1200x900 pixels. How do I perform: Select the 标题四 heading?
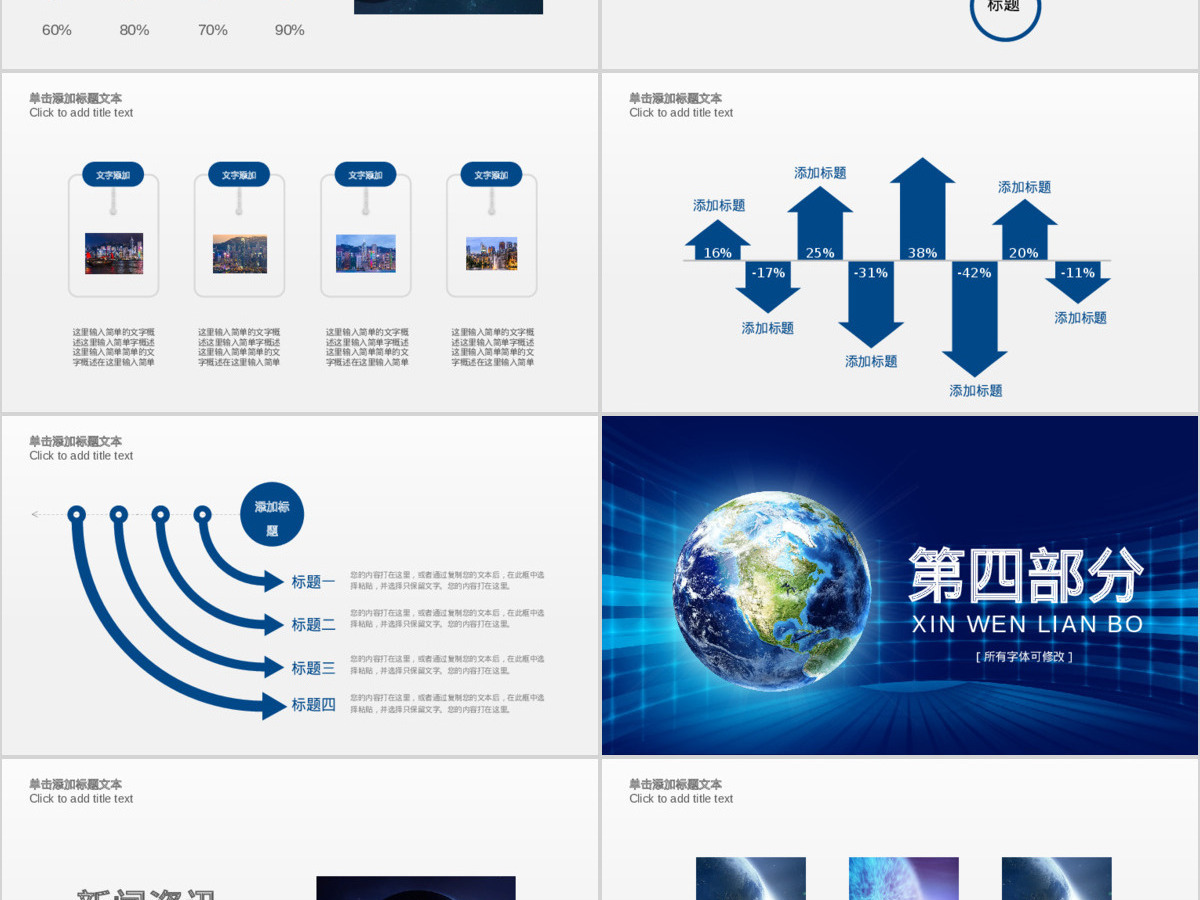point(314,704)
